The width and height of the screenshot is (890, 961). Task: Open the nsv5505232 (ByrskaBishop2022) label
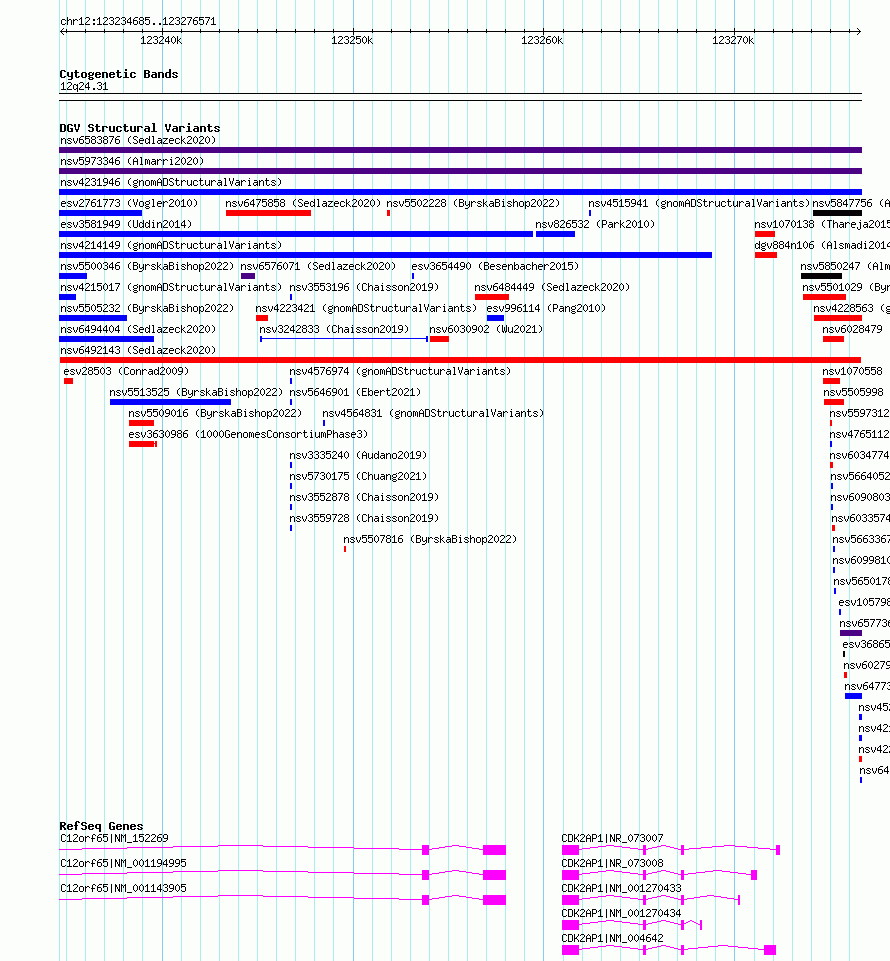click(147, 308)
